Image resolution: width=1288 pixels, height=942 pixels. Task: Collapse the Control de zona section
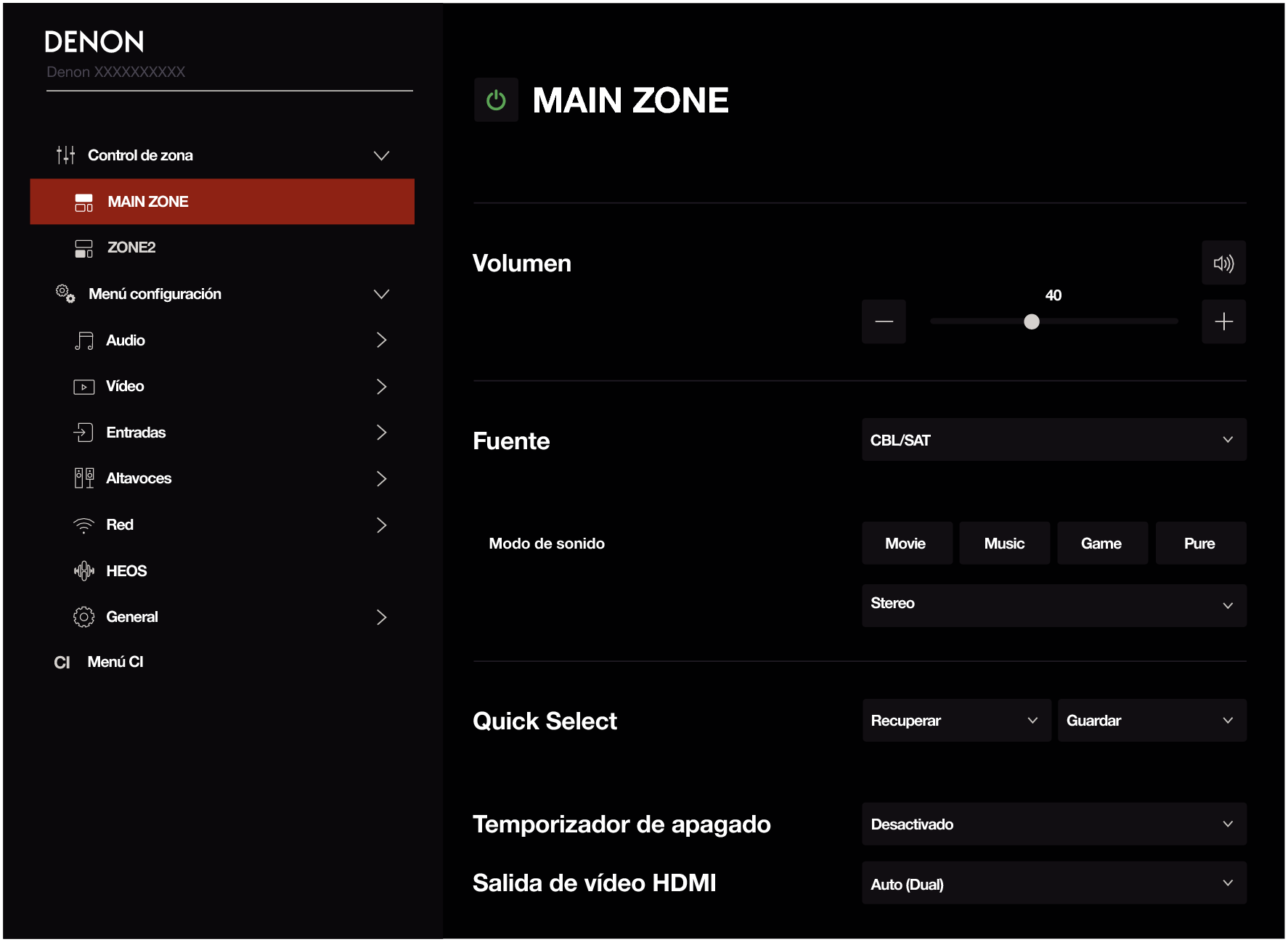381,155
